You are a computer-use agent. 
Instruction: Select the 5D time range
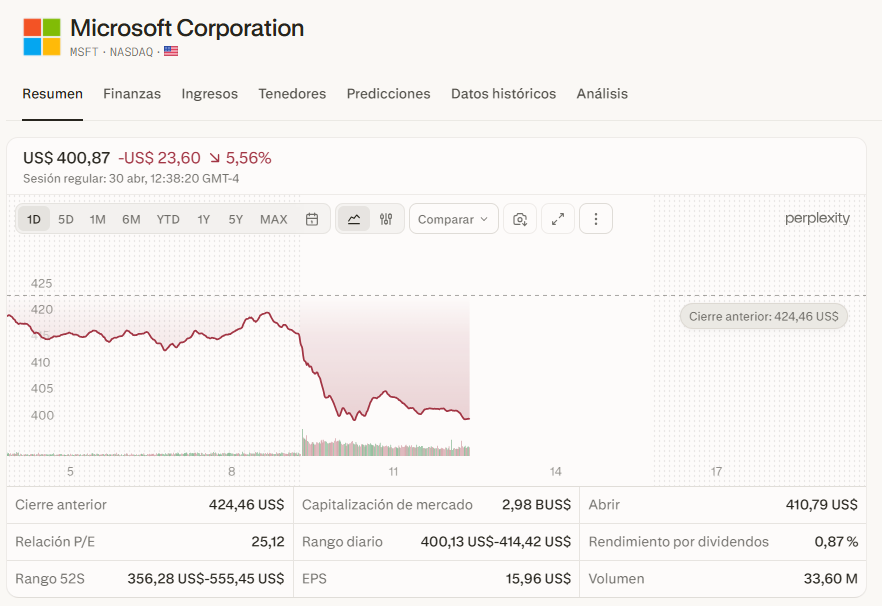66,219
